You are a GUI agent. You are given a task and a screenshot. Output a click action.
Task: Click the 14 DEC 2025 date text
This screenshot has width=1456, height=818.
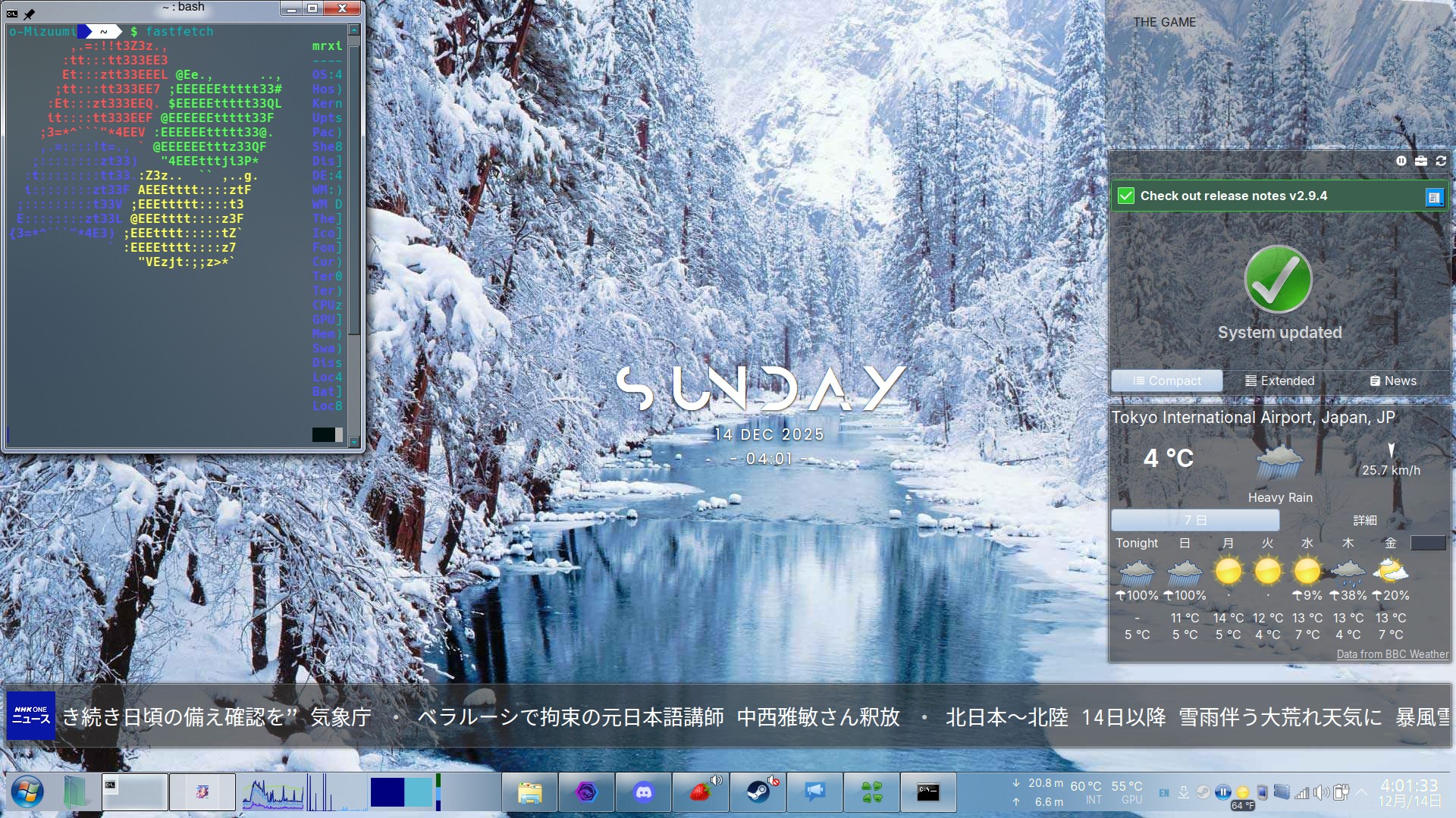(769, 434)
